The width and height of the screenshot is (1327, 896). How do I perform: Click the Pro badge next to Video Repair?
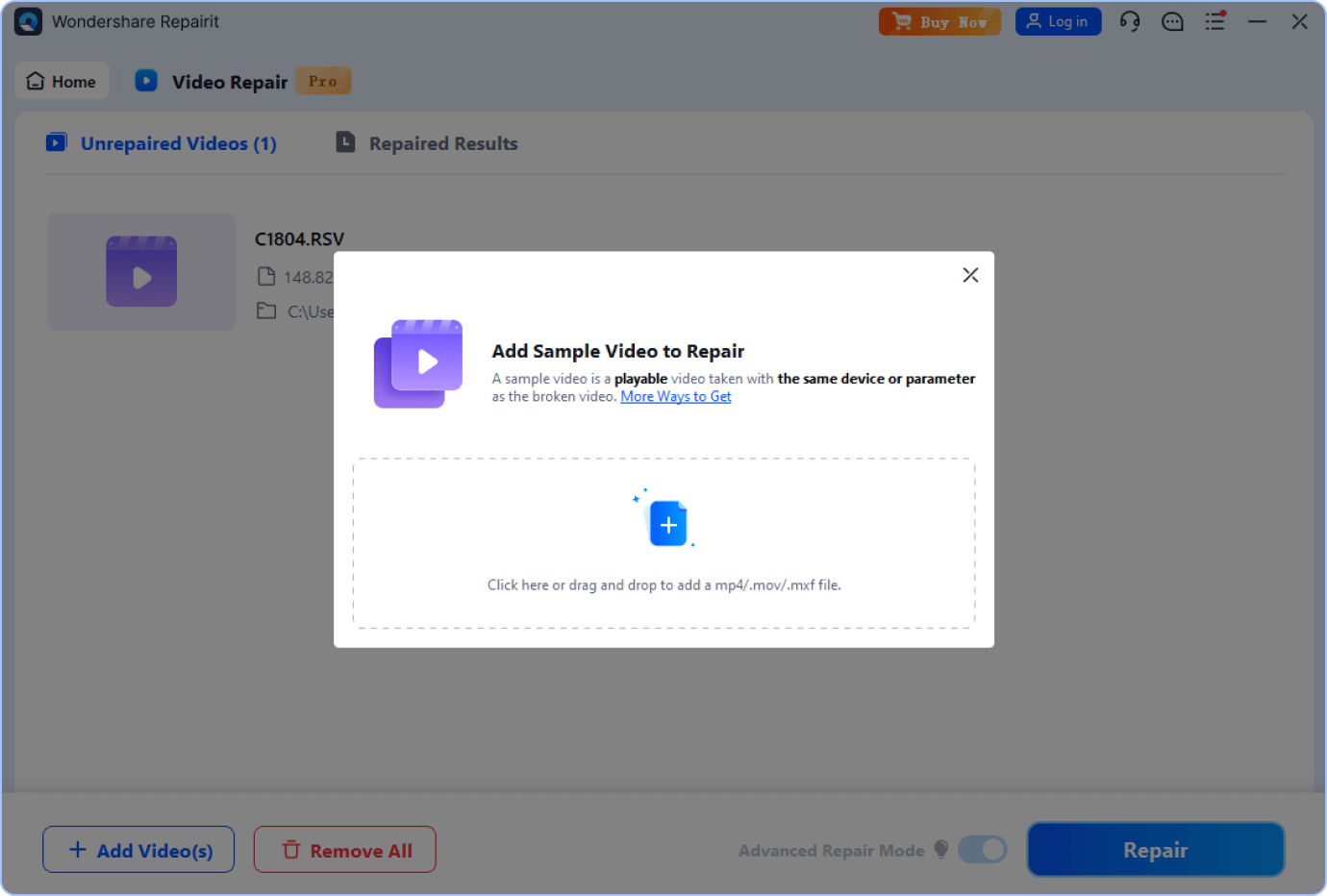point(323,81)
